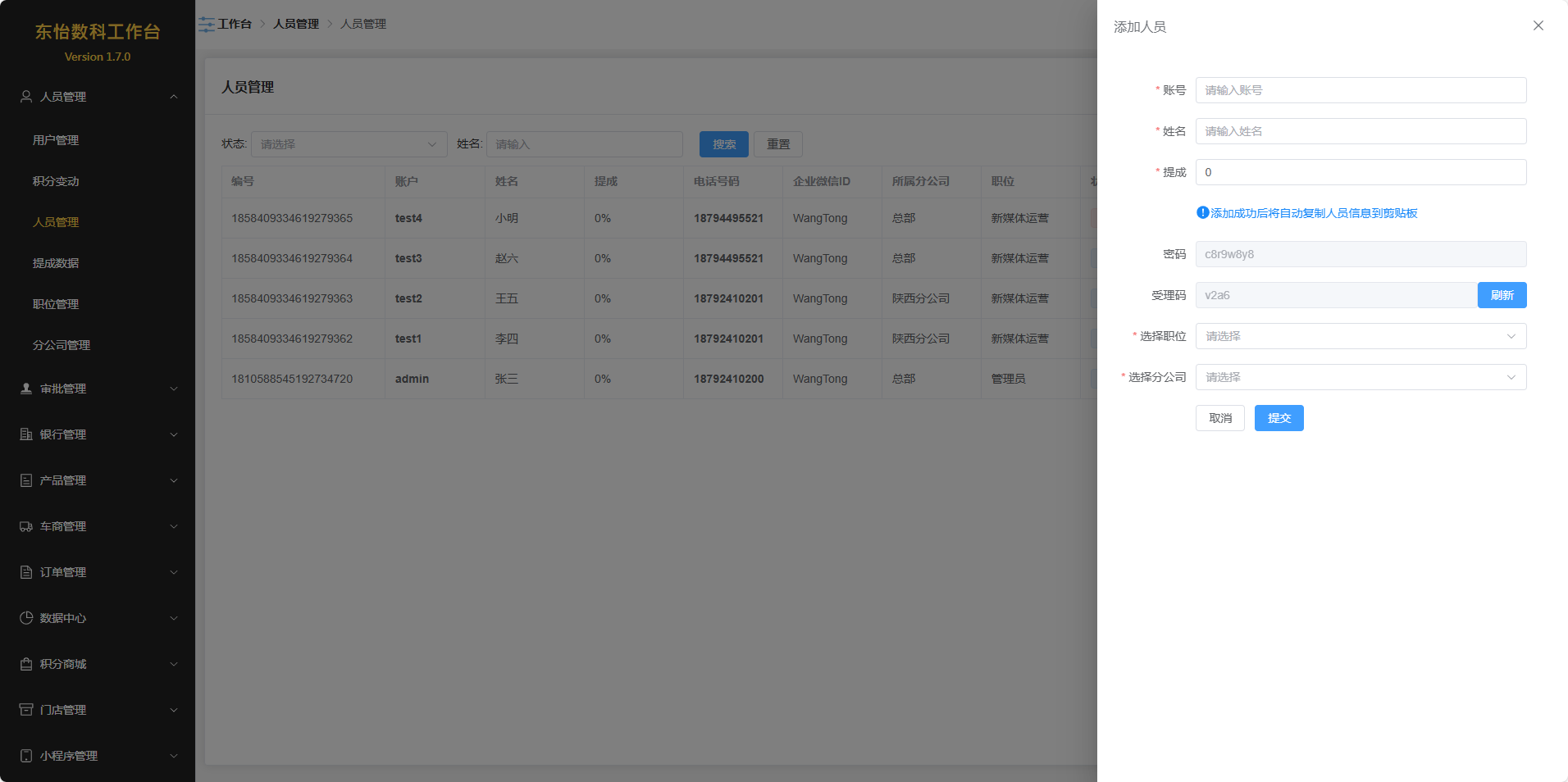Viewport: 1568px width, 782px height.
Task: Click the 取消 button
Action: 1219,418
